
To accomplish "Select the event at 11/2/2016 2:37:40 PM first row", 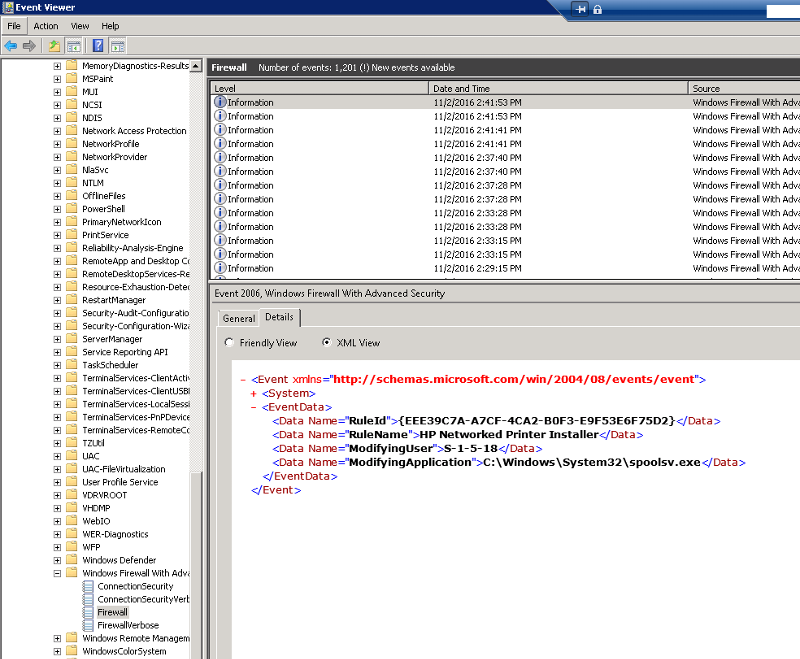I will click(x=505, y=158).
